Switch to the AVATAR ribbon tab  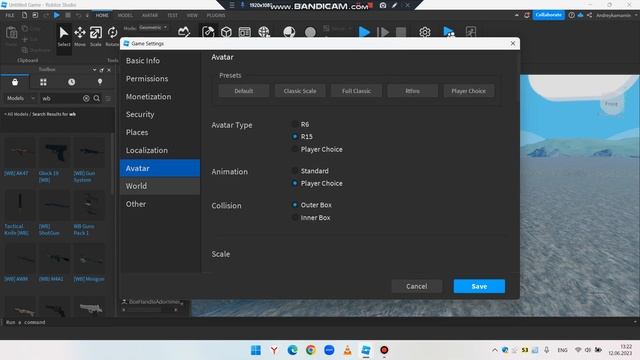point(150,15)
